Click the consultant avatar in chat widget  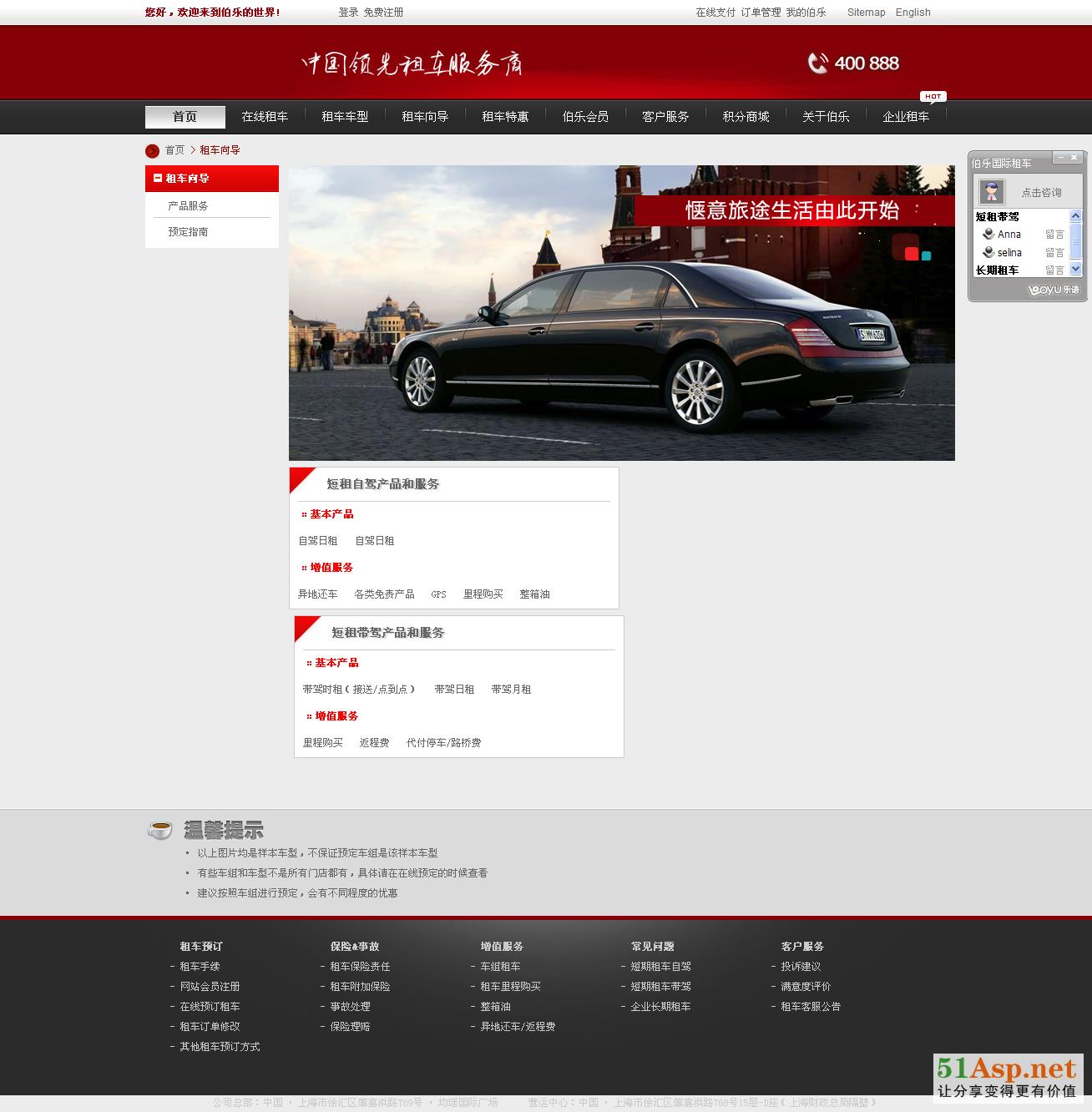(991, 192)
